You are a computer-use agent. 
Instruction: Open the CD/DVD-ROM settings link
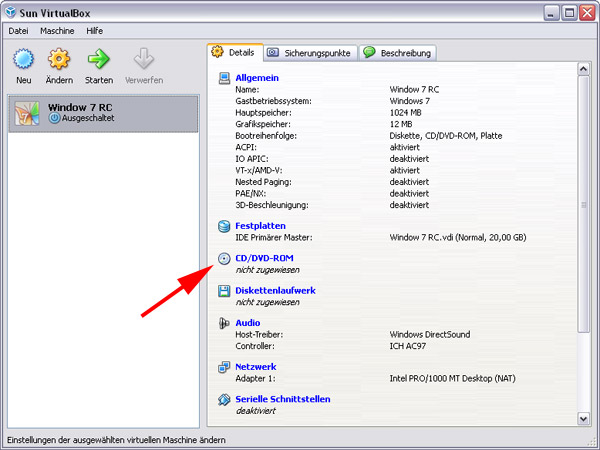point(264,258)
